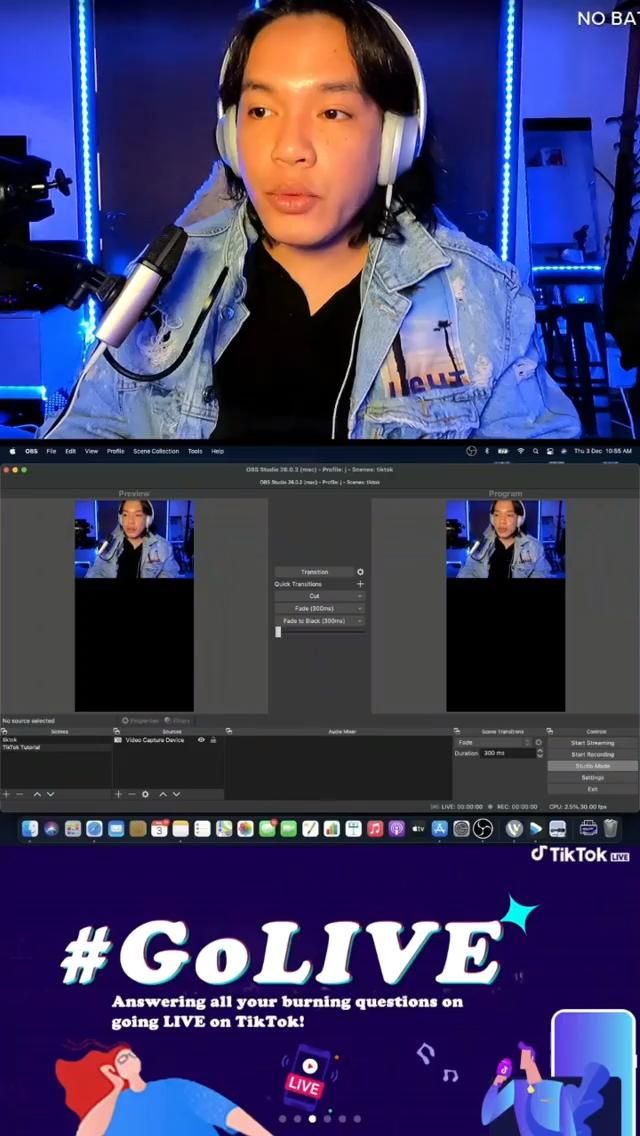Open the Apple menu
The width and height of the screenshot is (640, 1136).
(12, 451)
